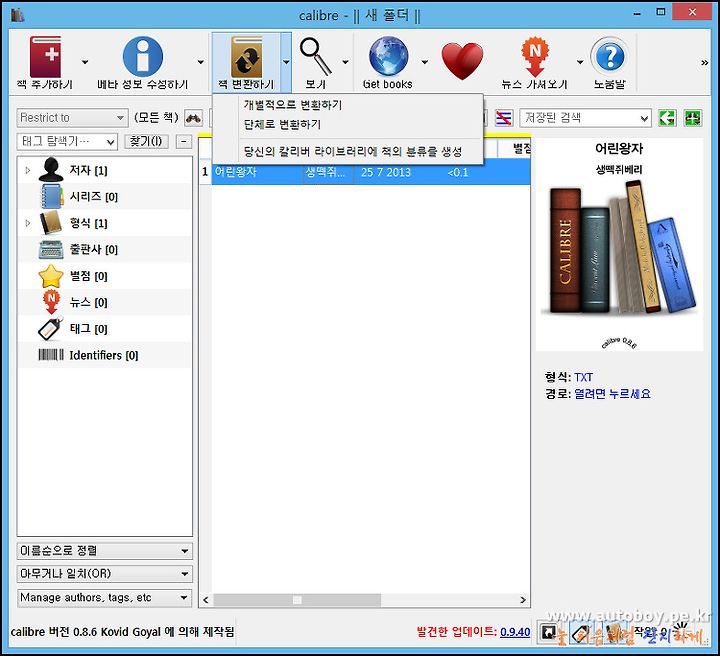Click the Help (도움말) question mark icon
Viewport: 720px width, 656px height.
pos(609,57)
